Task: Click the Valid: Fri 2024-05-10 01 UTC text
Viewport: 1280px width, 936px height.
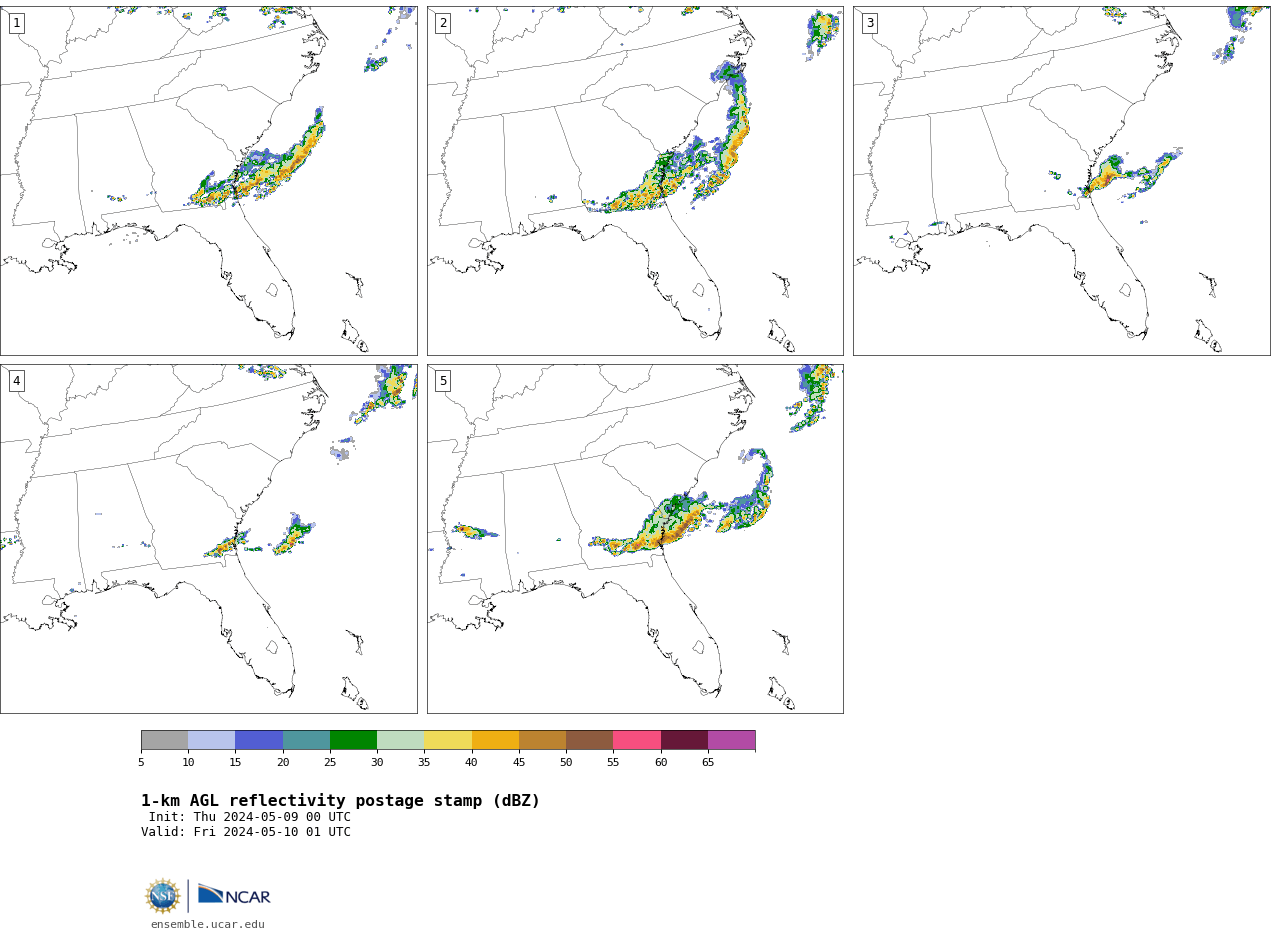Action: point(246,832)
